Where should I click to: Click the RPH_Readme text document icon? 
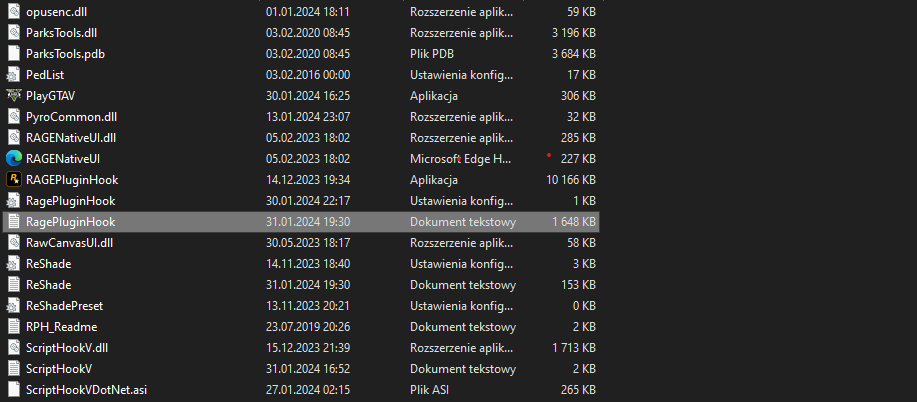14,326
